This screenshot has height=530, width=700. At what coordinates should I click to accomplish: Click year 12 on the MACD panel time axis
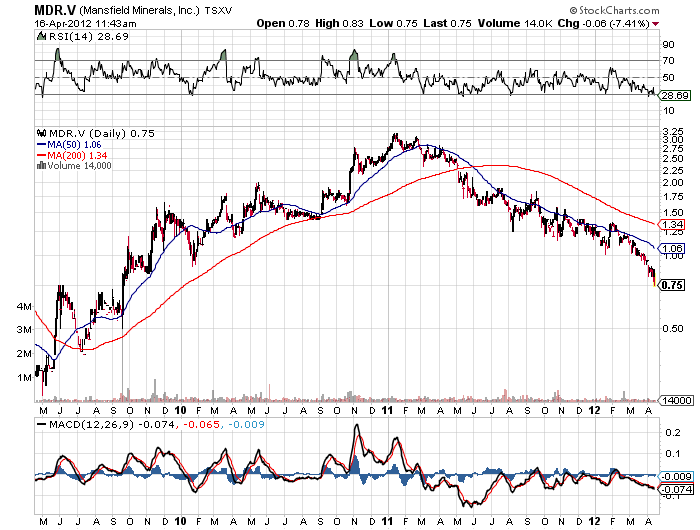click(x=594, y=521)
